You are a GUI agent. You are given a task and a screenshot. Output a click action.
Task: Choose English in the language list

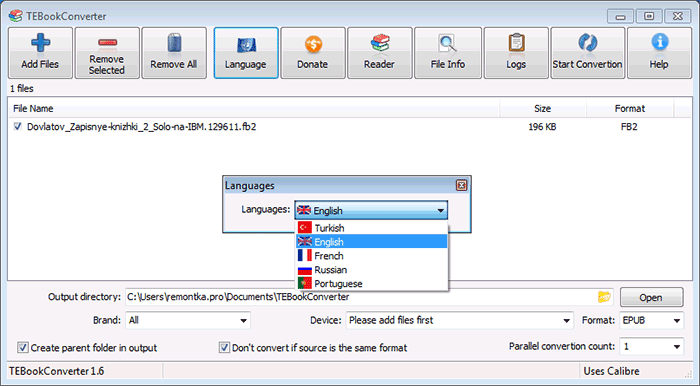[x=371, y=242]
